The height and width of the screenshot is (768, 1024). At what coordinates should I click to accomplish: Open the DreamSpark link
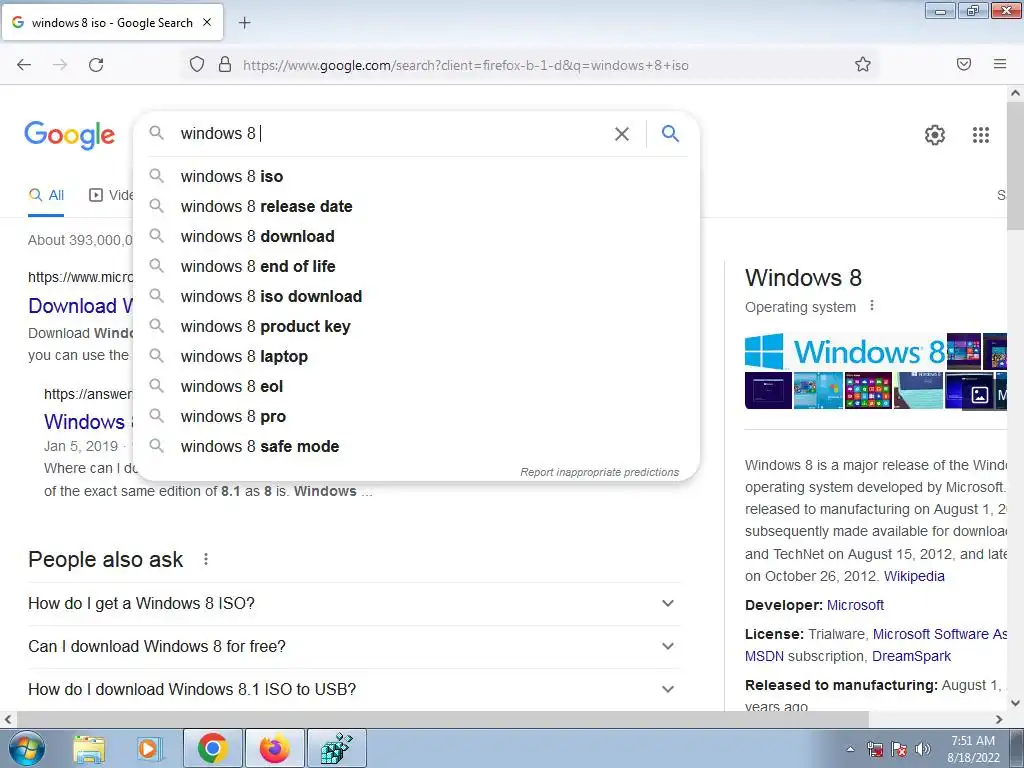click(911, 656)
